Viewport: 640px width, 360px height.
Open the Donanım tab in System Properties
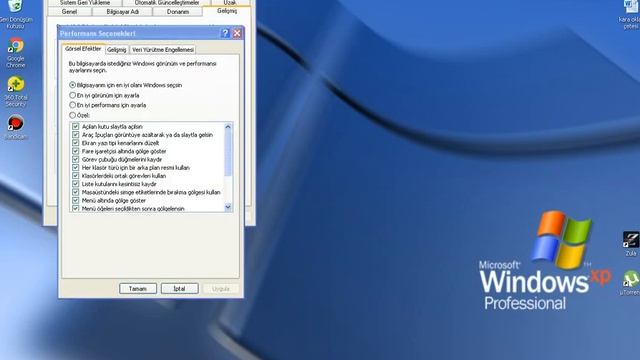click(x=178, y=12)
